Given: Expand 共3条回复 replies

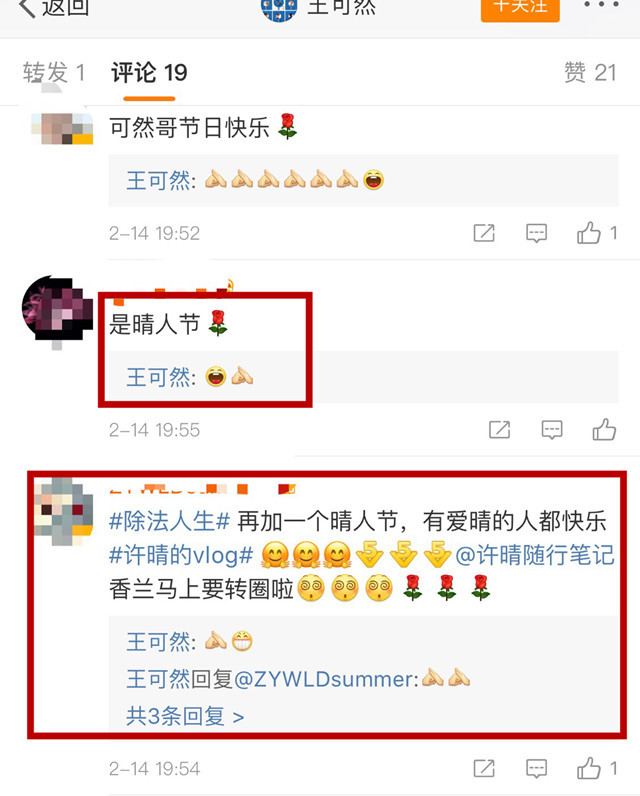Looking at the screenshot, I should (x=185, y=716).
